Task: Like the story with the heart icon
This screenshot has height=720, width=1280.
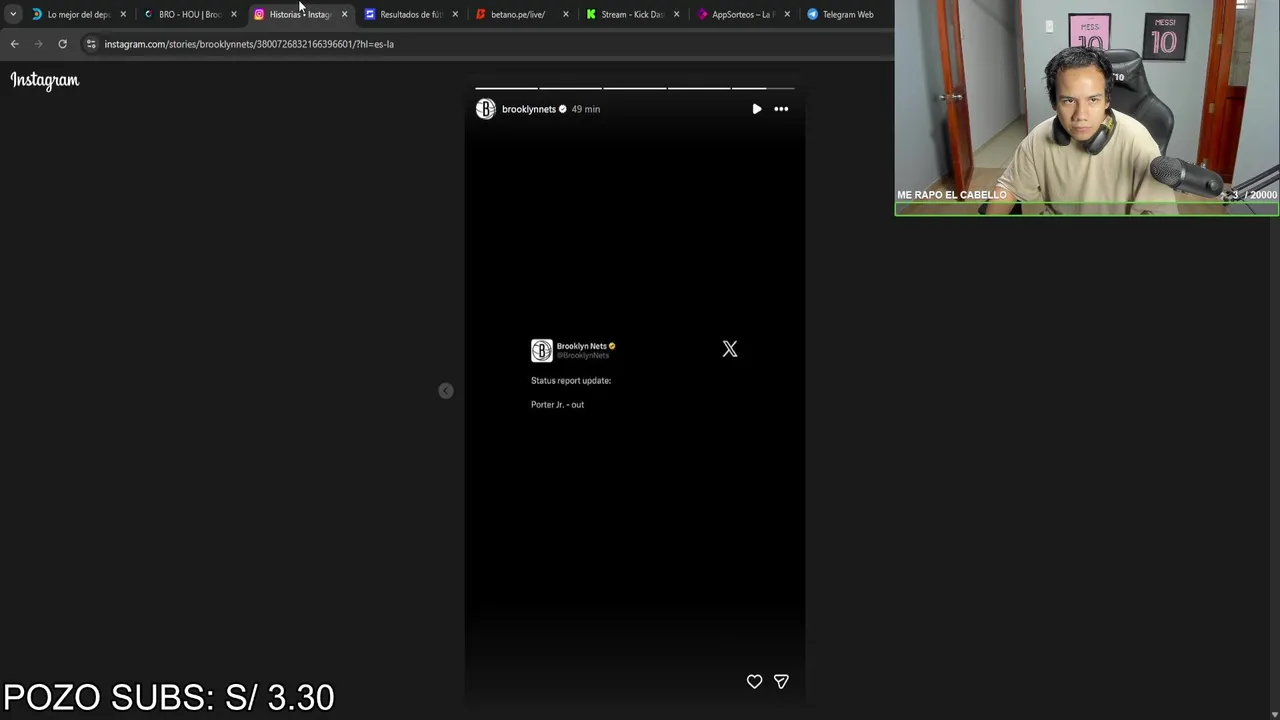Action: point(755,681)
